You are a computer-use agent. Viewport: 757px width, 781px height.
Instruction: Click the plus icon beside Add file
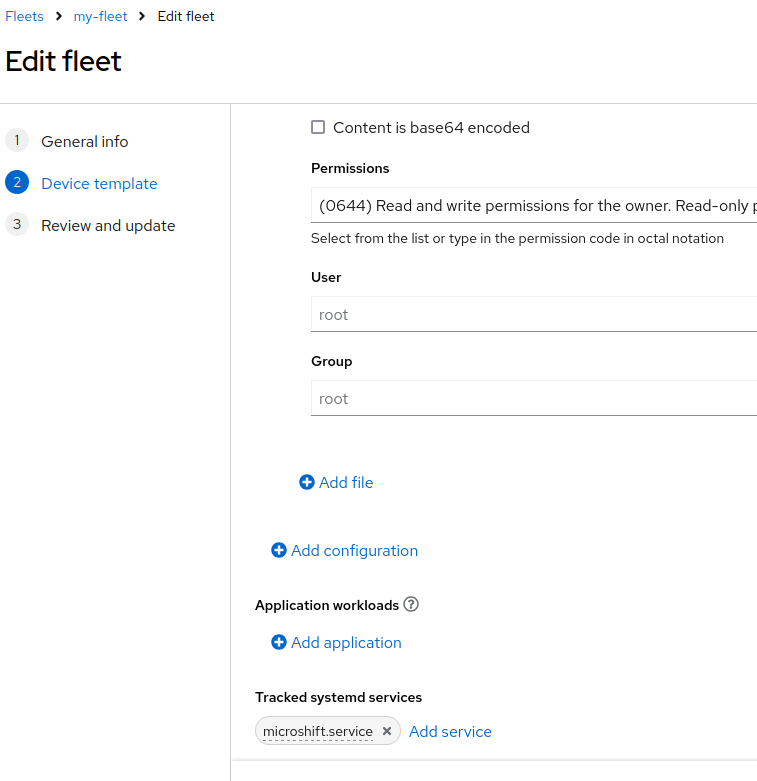pyautogui.click(x=307, y=482)
